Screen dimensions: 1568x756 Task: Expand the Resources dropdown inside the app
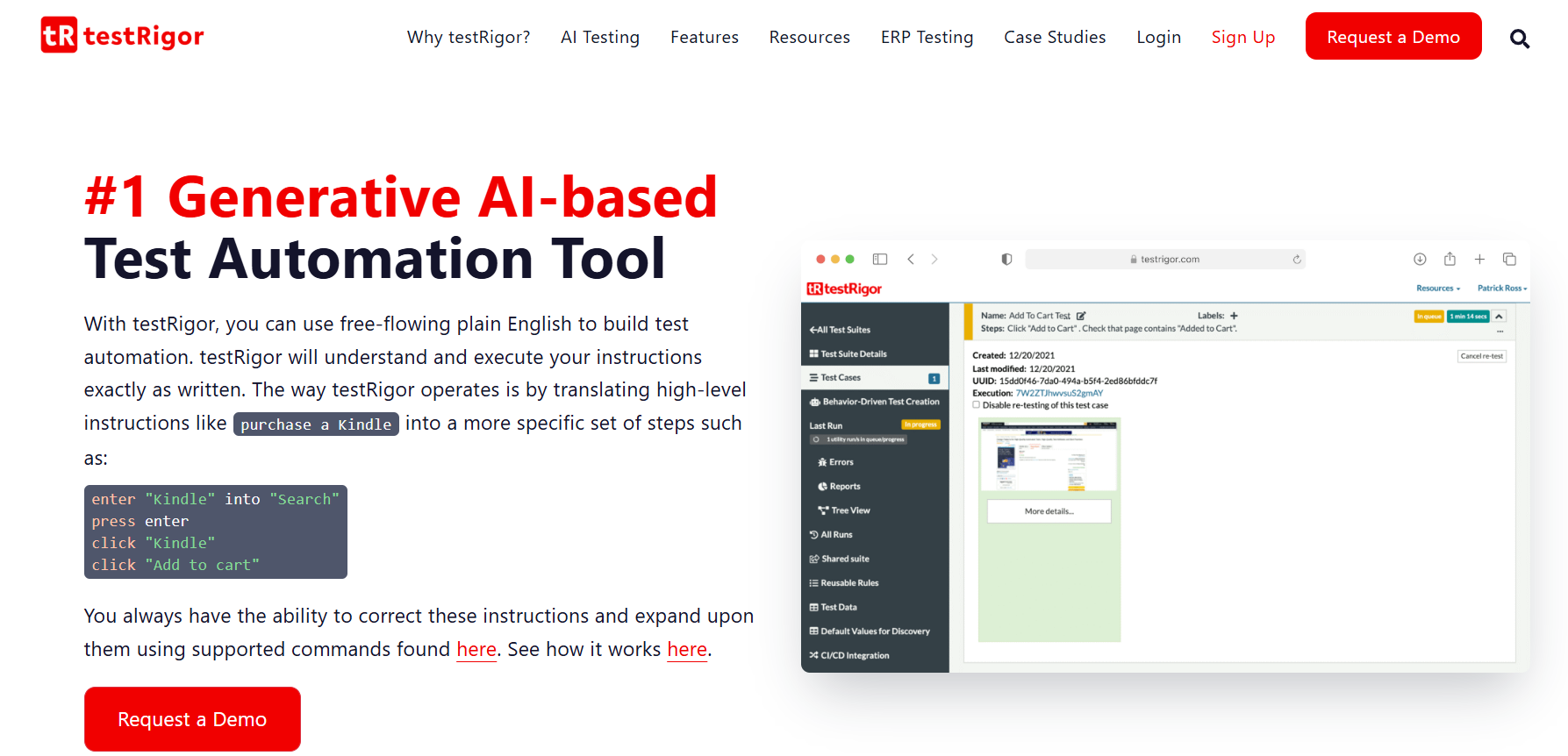click(1438, 288)
